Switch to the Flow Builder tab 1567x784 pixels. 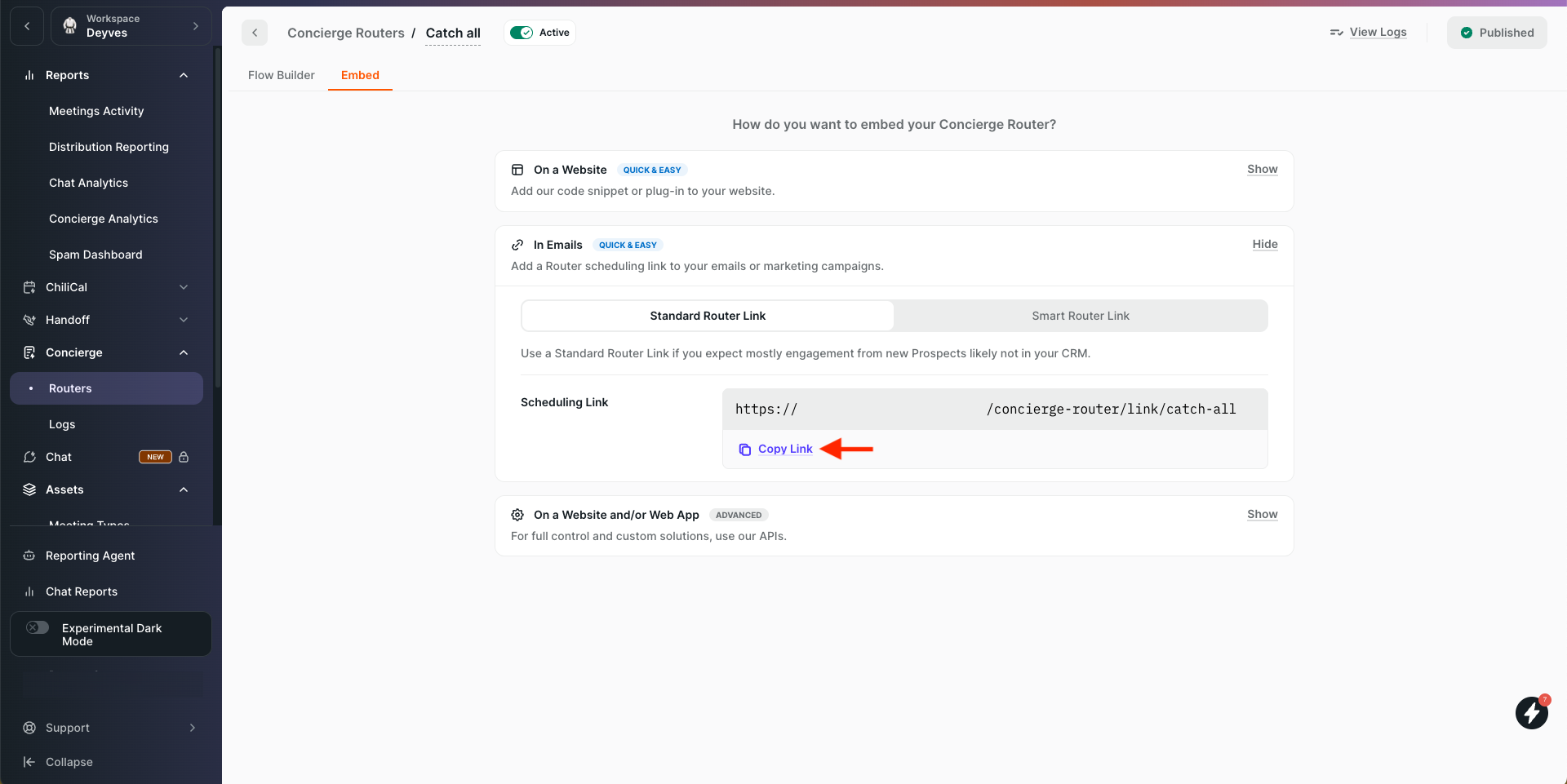[281, 75]
